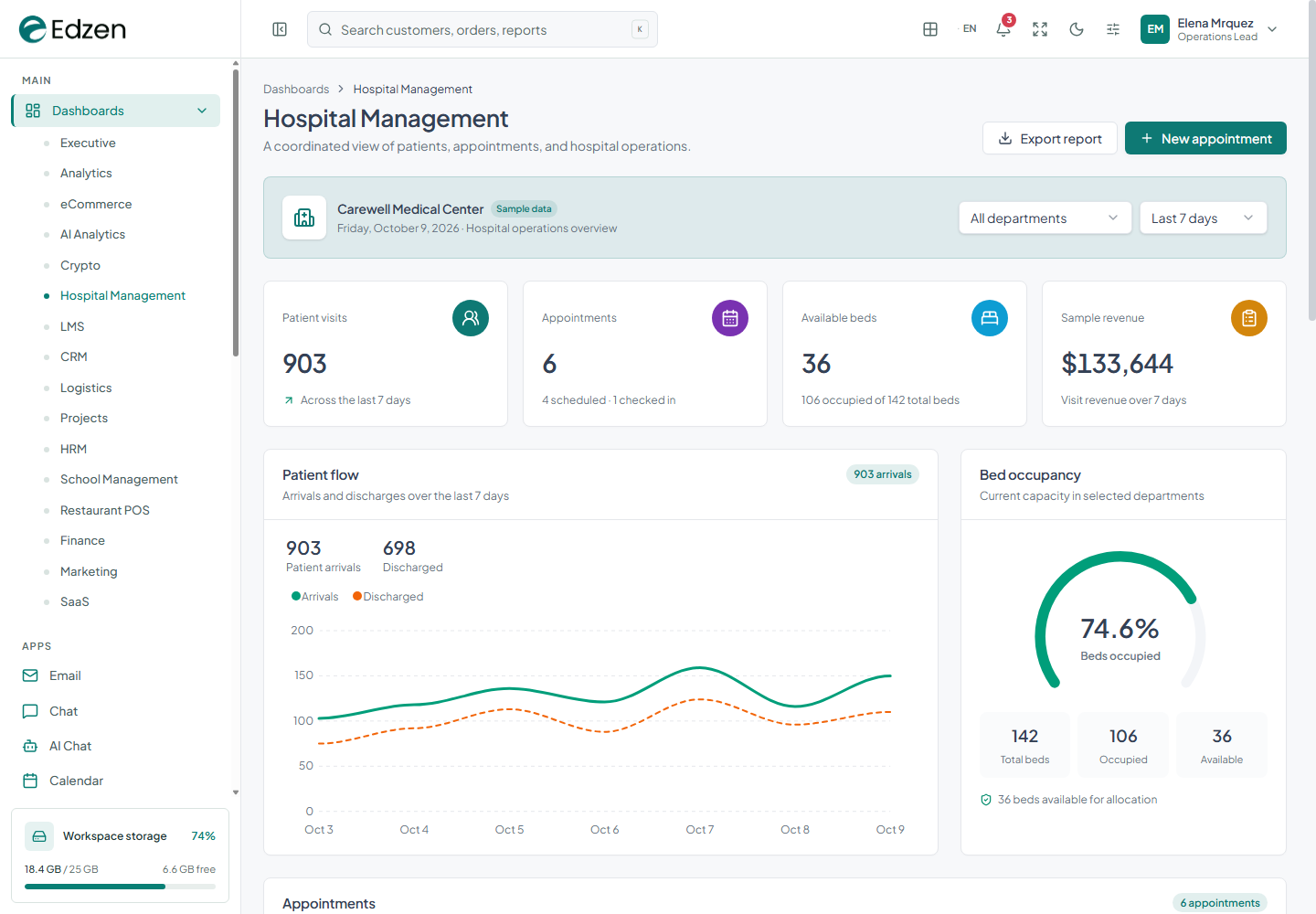Enter fullscreen mode icon
This screenshot has width=1316, height=914.
coord(1040,29)
